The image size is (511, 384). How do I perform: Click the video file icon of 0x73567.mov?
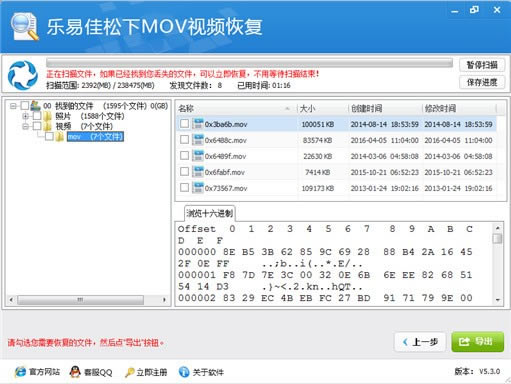click(198, 188)
